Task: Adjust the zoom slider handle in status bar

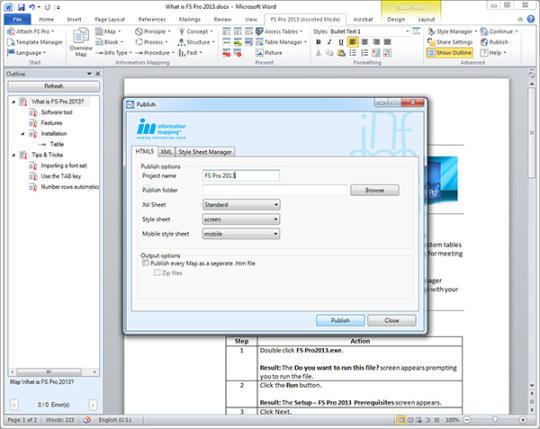Action: [495, 420]
